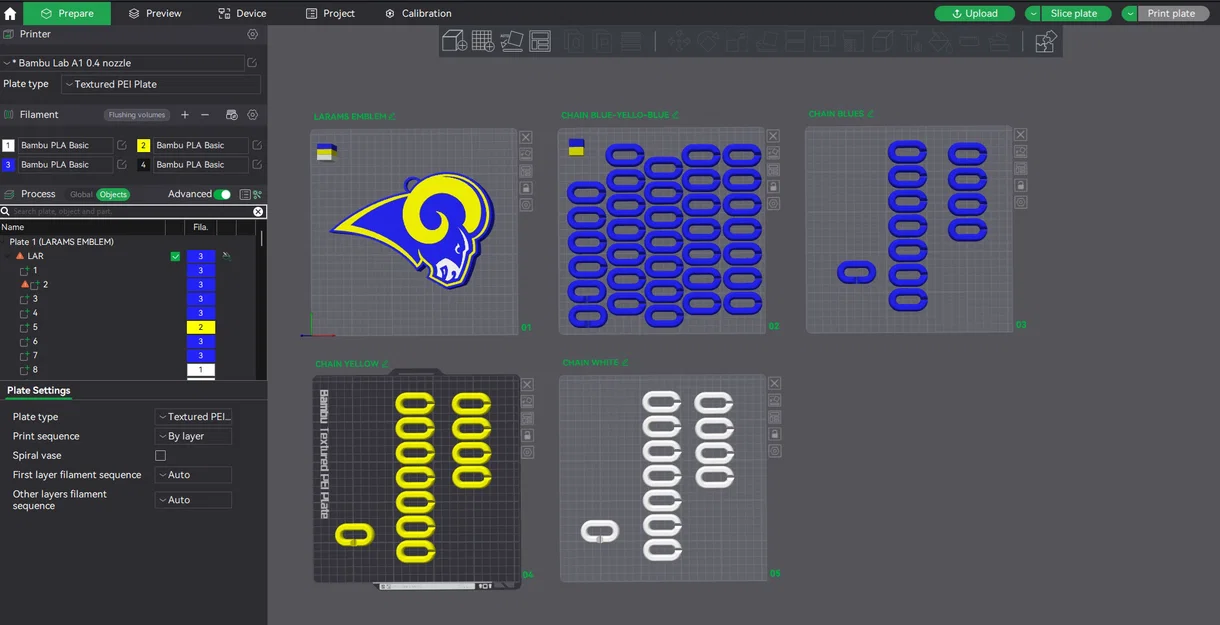Open the Flushing volumes dialog
1220x625 pixels.
click(x=136, y=114)
